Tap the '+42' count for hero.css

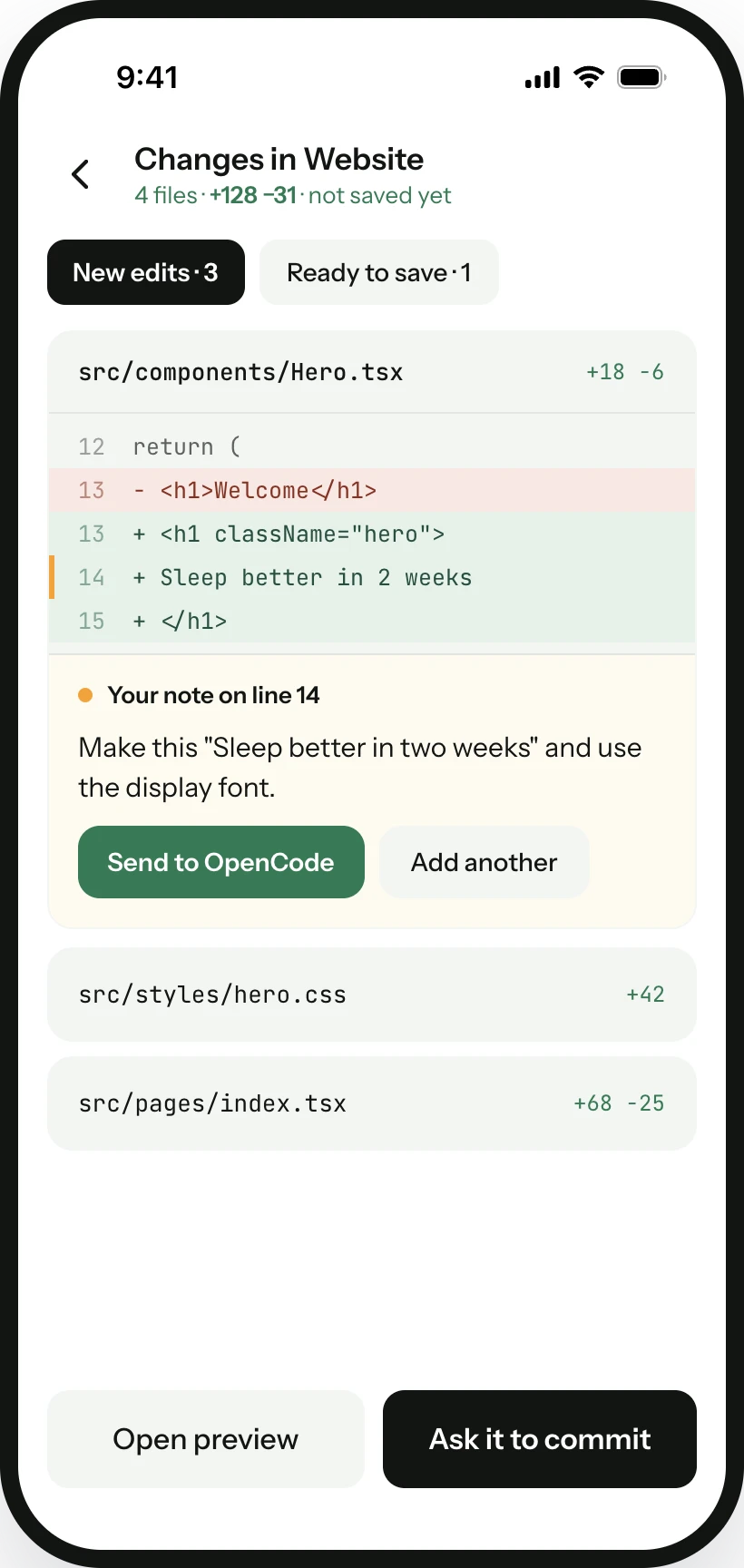tap(645, 995)
